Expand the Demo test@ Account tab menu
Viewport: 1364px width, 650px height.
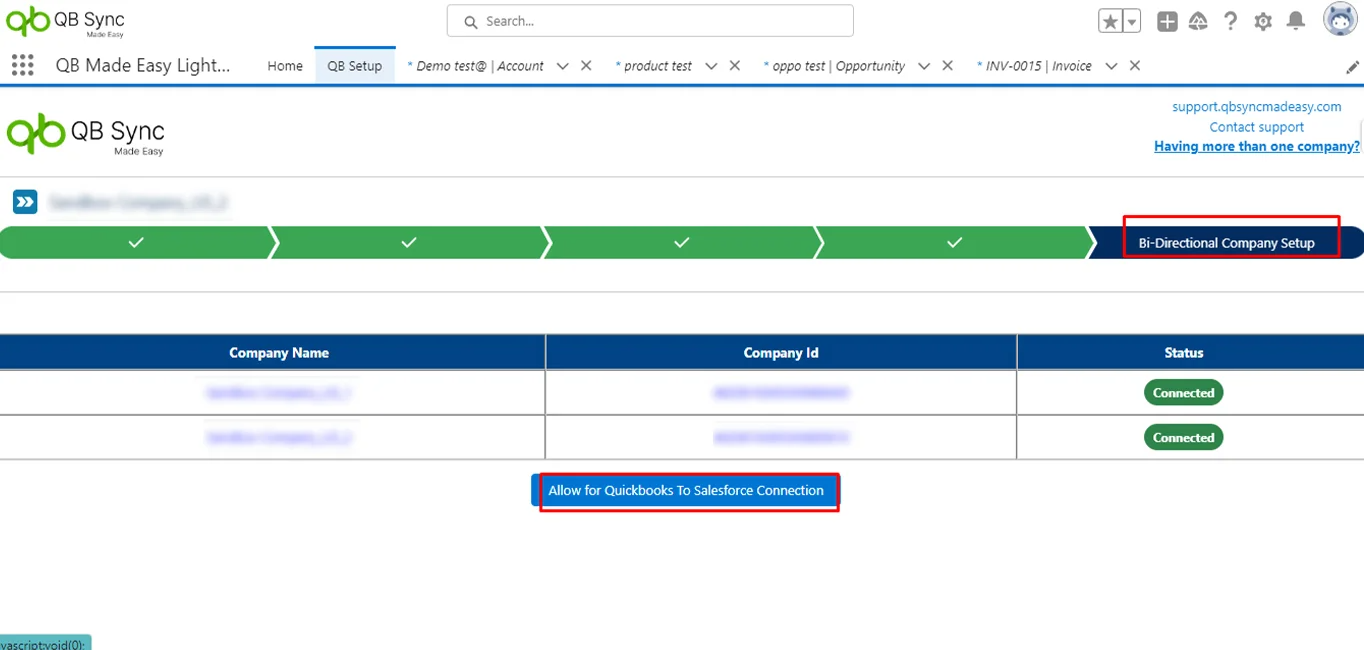563,66
